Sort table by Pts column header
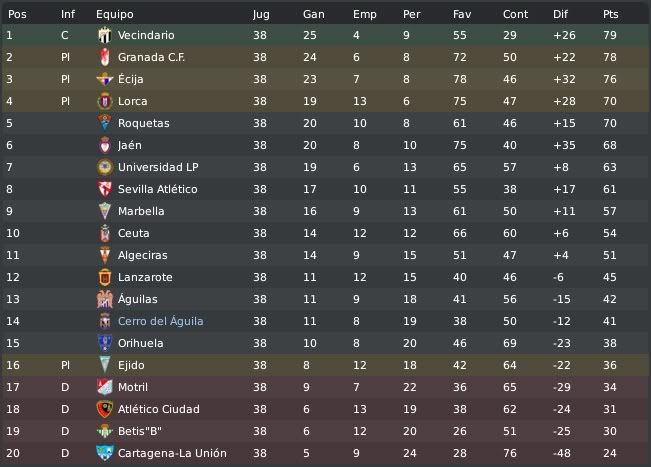The height and width of the screenshot is (467, 651). [611, 14]
